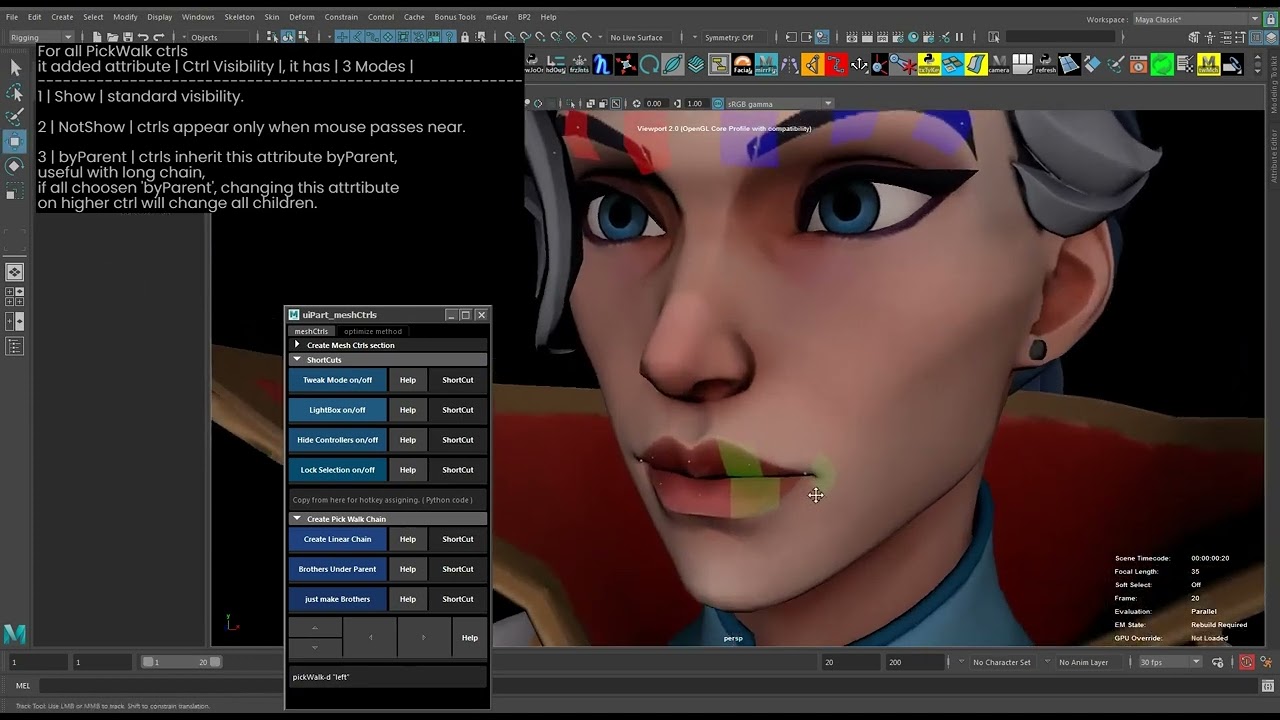The width and height of the screenshot is (1280, 720).
Task: Select the arrow Select tool in the toolbox
Action: 15,68
